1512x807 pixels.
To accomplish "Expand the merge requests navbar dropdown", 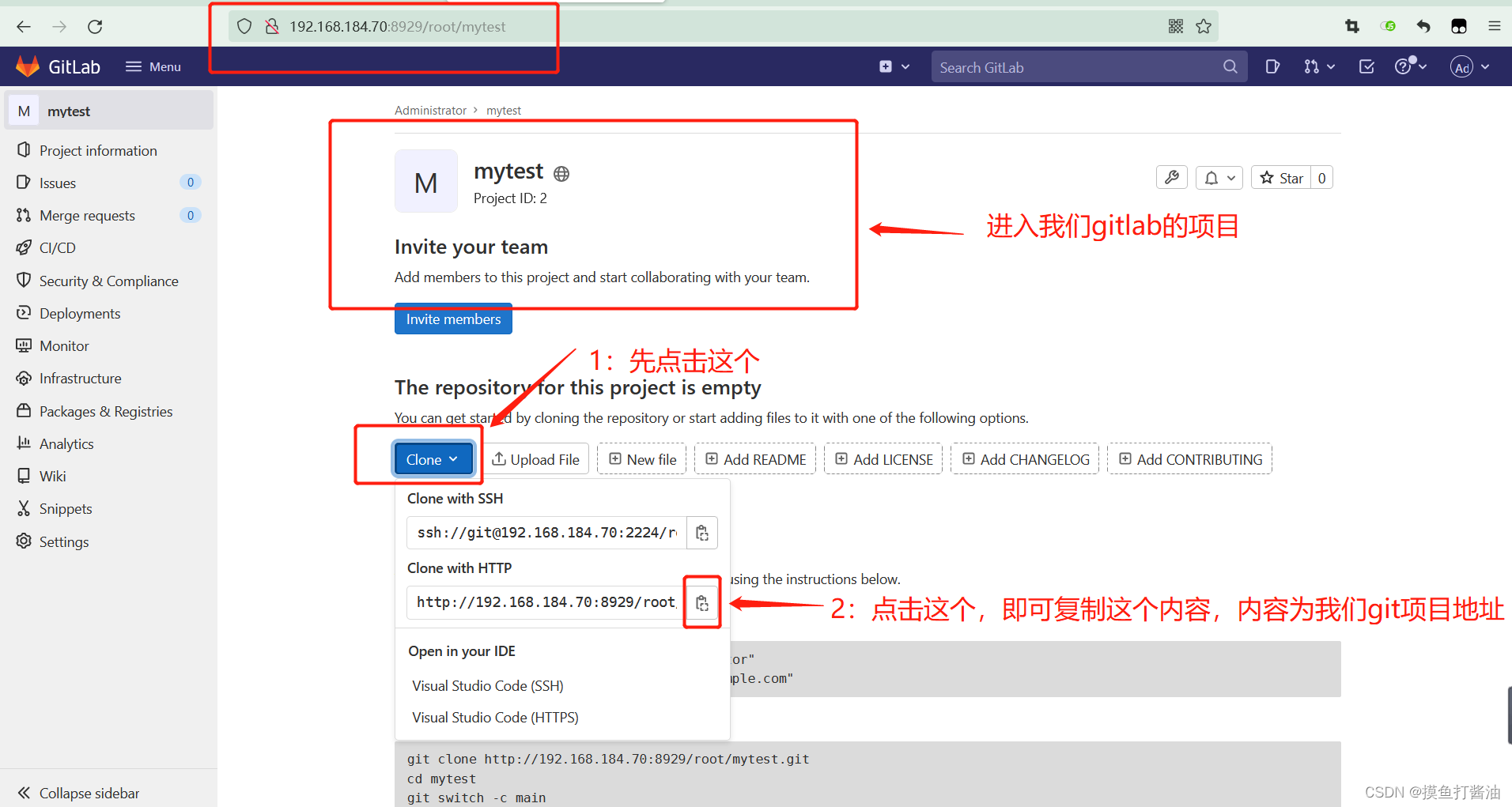I will tap(1319, 67).
